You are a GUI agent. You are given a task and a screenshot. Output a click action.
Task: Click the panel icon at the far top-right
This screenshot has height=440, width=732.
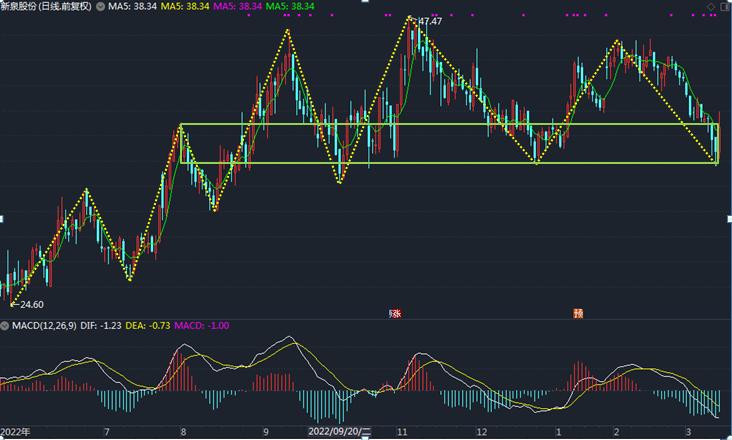pyautogui.click(x=724, y=6)
